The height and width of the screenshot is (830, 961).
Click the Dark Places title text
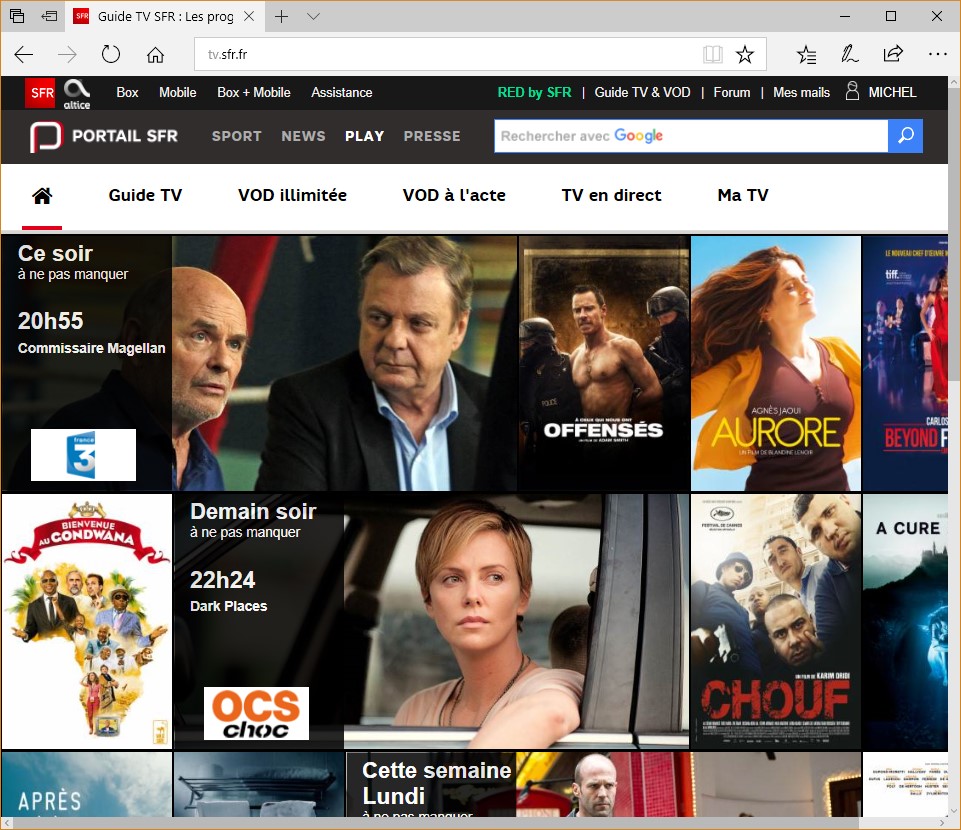pos(229,606)
